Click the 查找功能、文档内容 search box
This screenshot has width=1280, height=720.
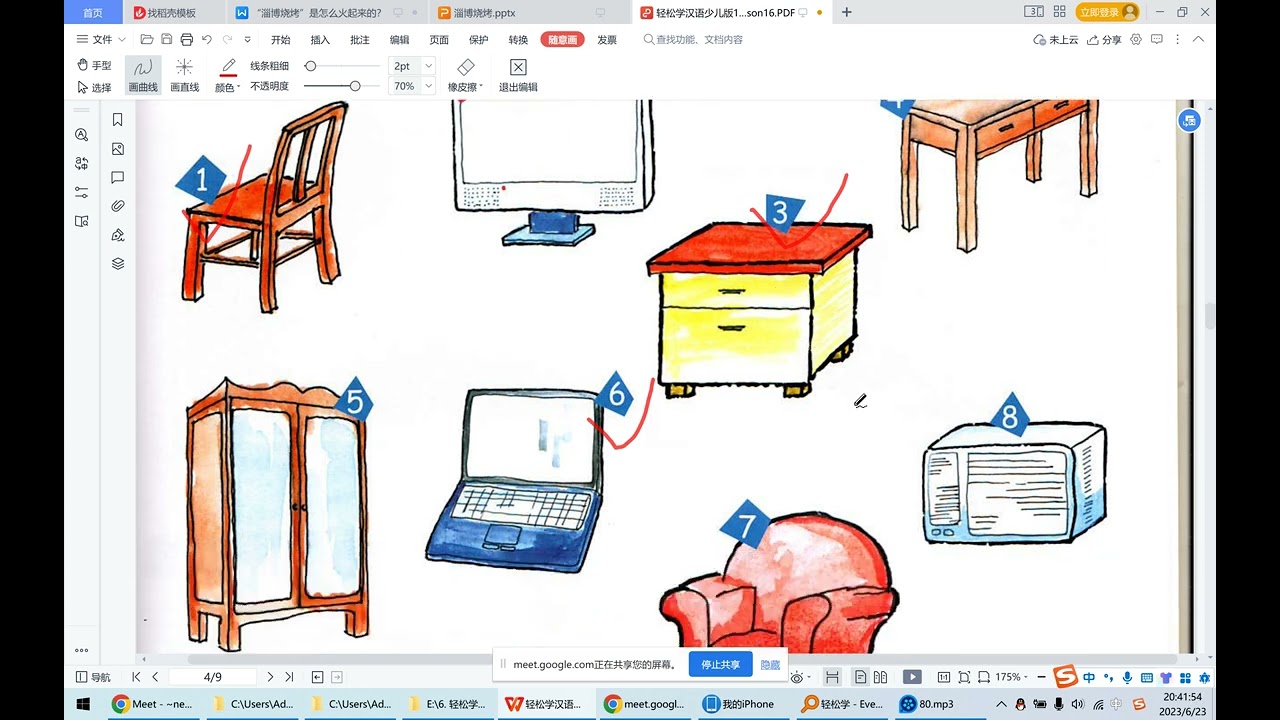point(693,40)
